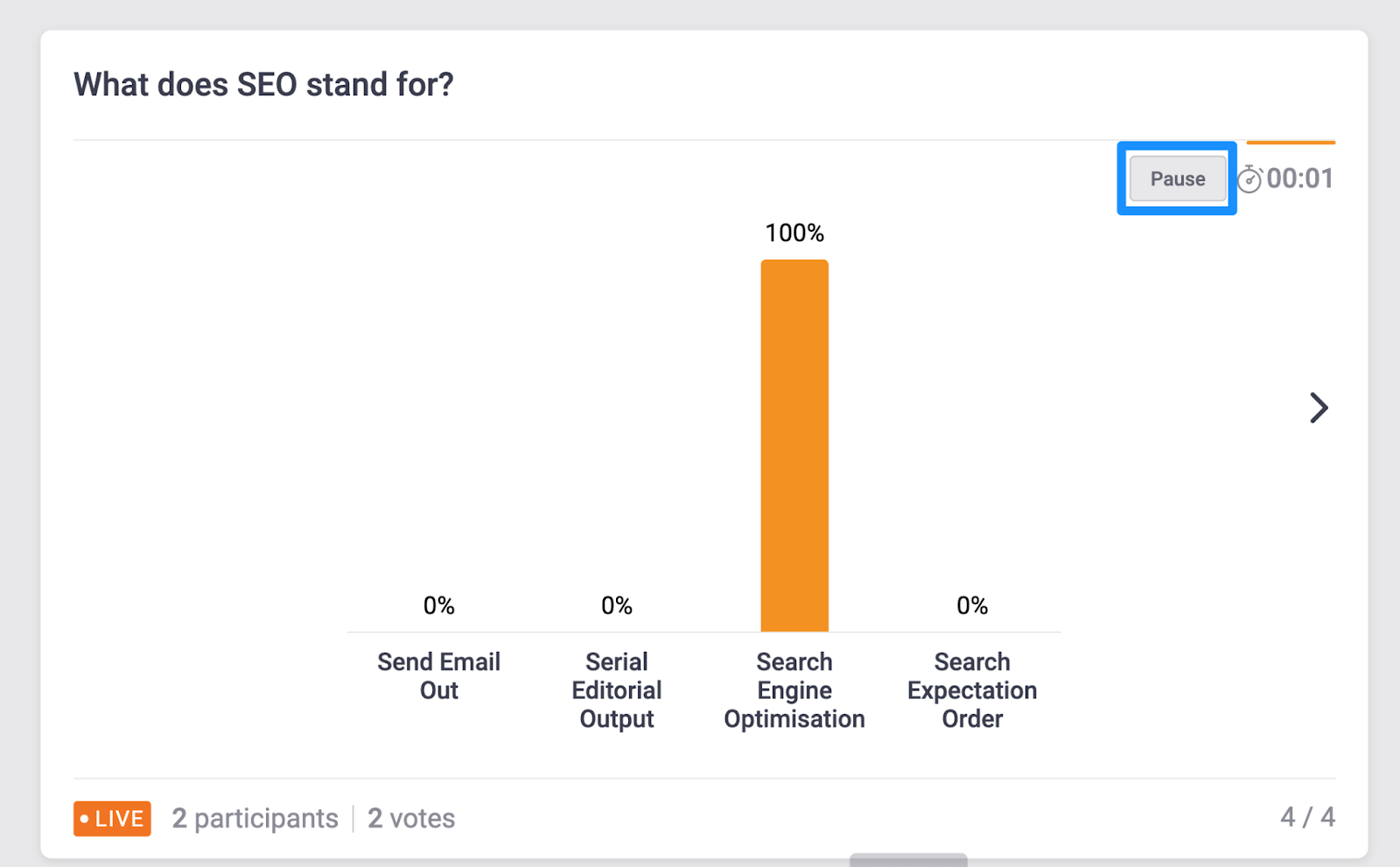Click the 00:01 countdown timer text
The image size is (1400, 867).
coord(1300,178)
